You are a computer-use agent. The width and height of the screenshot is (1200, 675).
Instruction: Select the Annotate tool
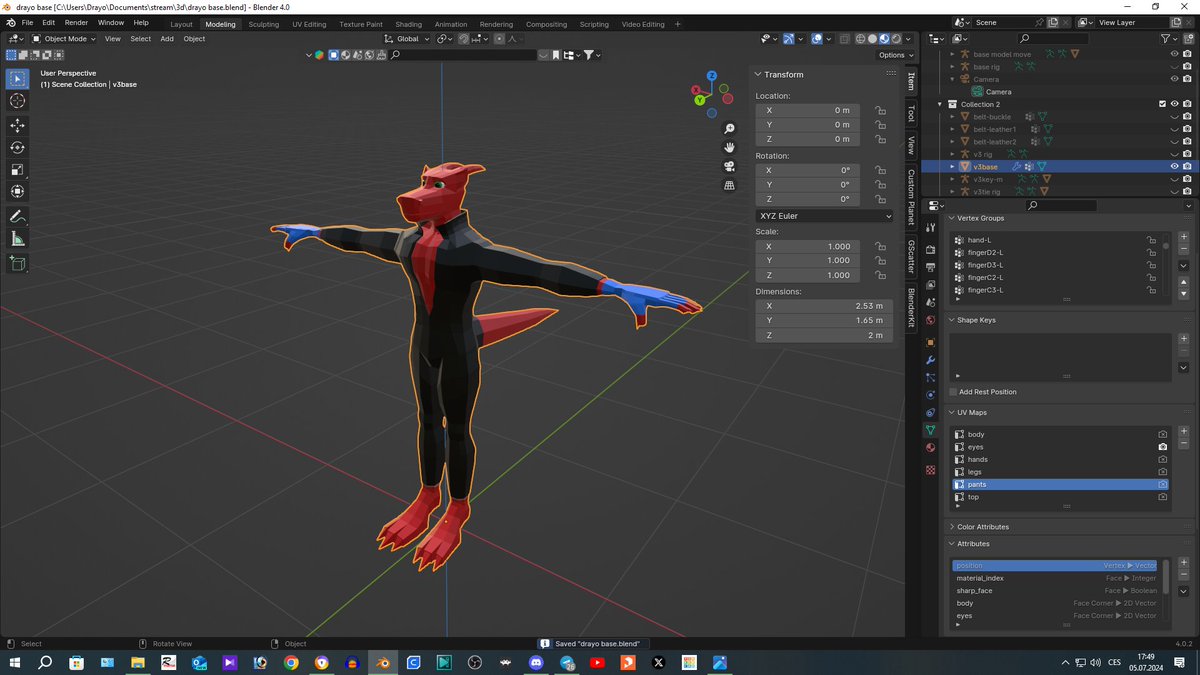click(x=18, y=217)
